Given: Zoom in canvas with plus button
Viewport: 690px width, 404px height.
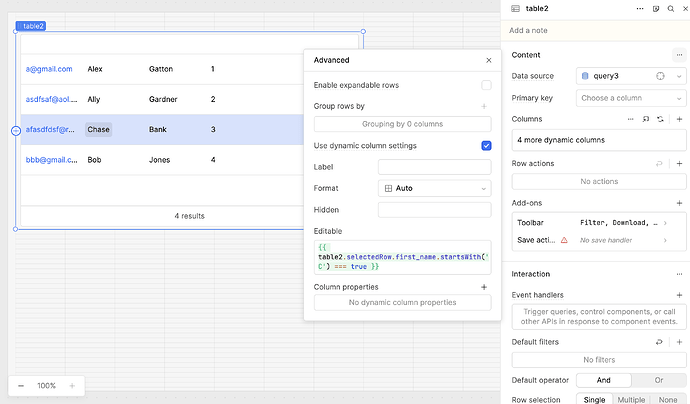Looking at the screenshot, I should (x=72, y=386).
